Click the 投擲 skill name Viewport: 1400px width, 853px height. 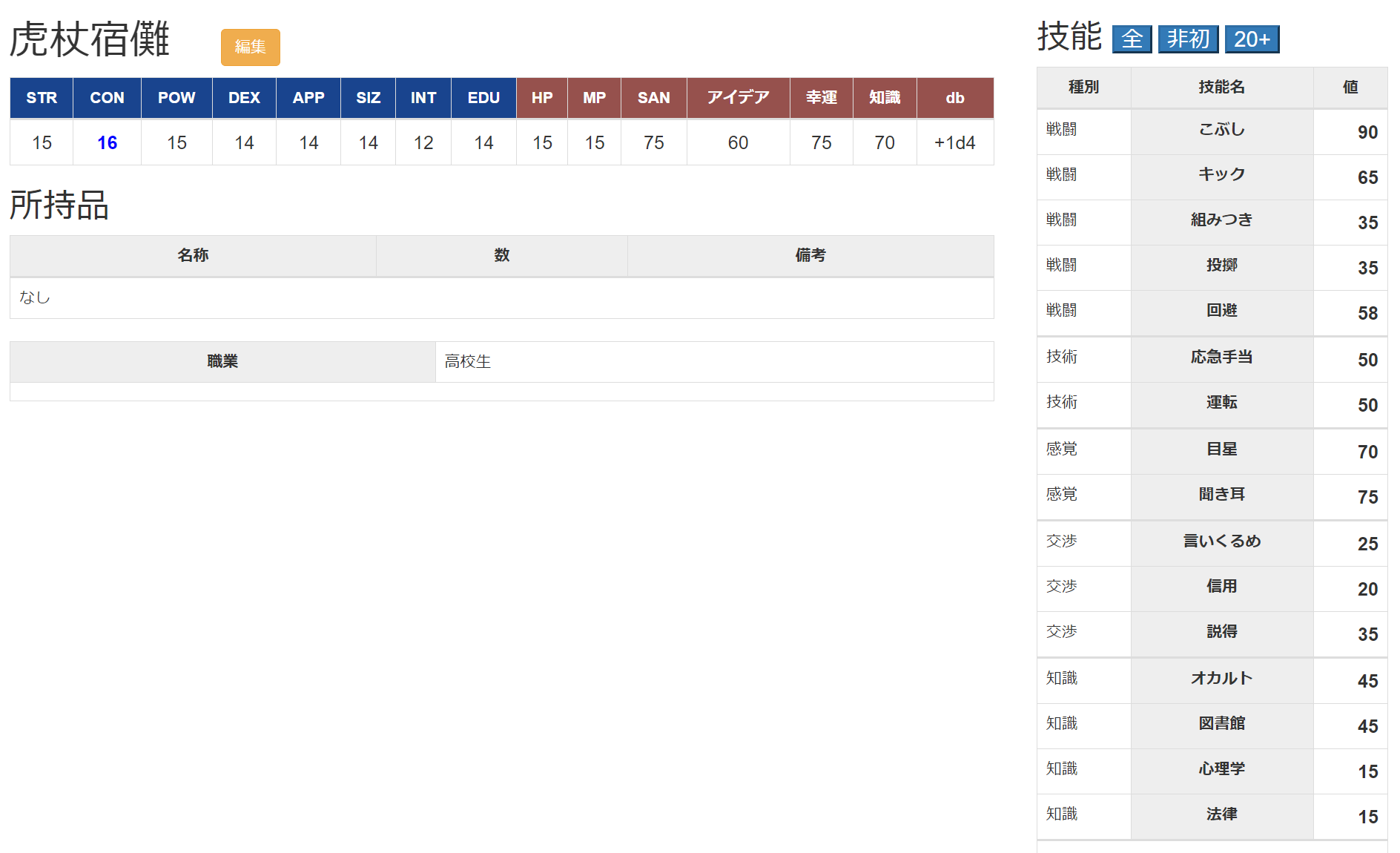[x=1222, y=265]
